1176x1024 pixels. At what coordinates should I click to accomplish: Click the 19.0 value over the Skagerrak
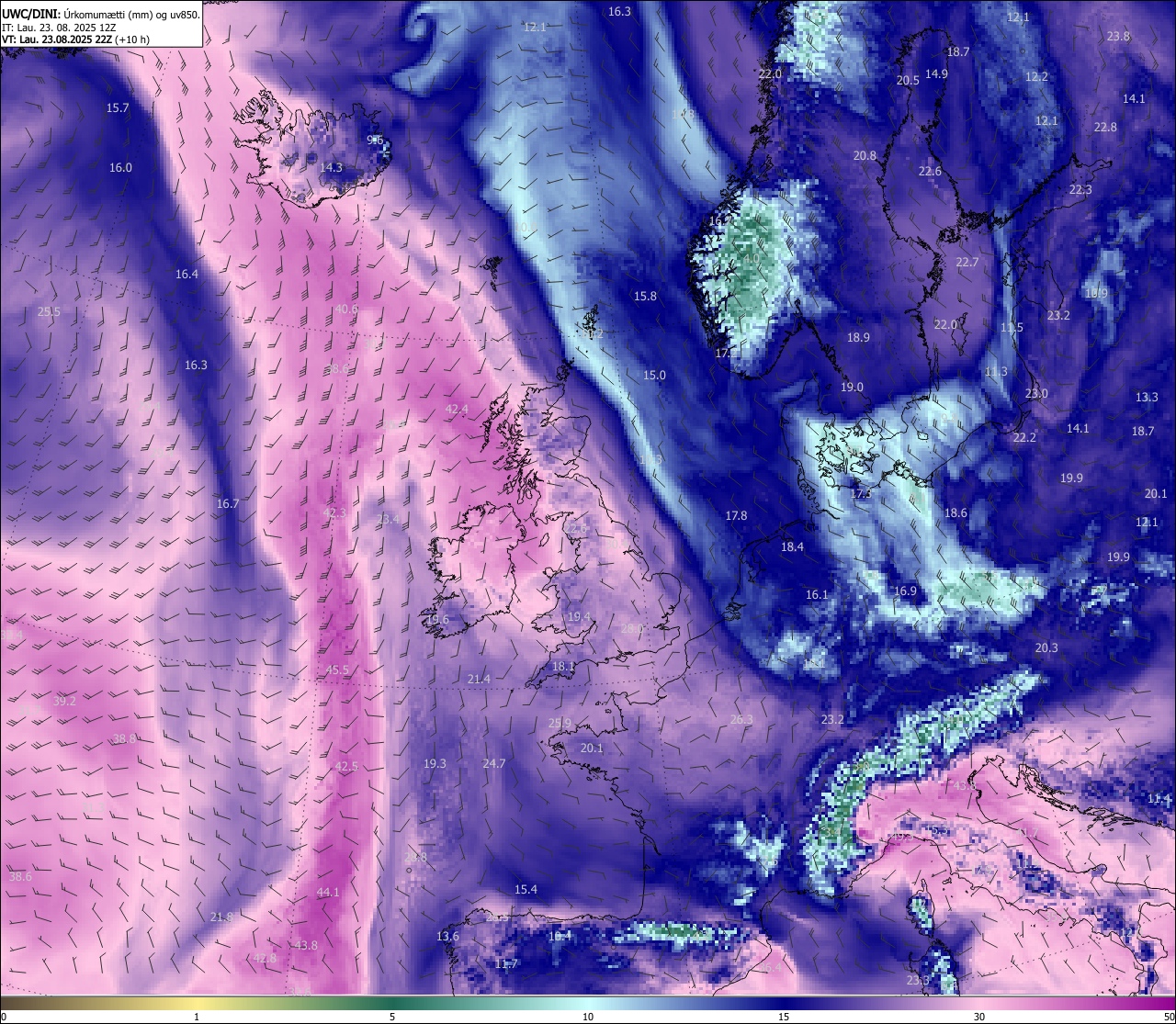(852, 387)
